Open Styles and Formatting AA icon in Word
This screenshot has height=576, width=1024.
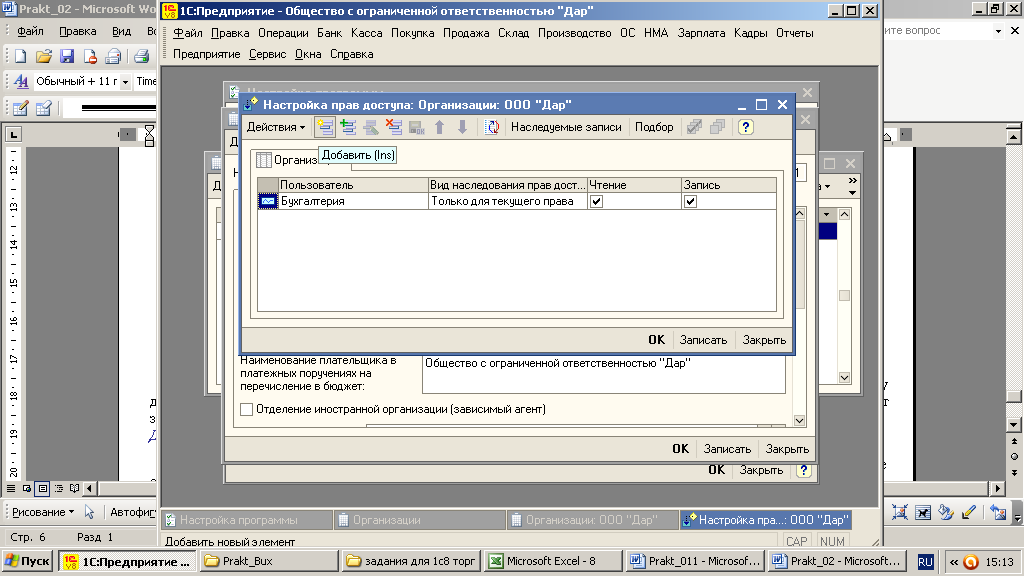[x=21, y=81]
